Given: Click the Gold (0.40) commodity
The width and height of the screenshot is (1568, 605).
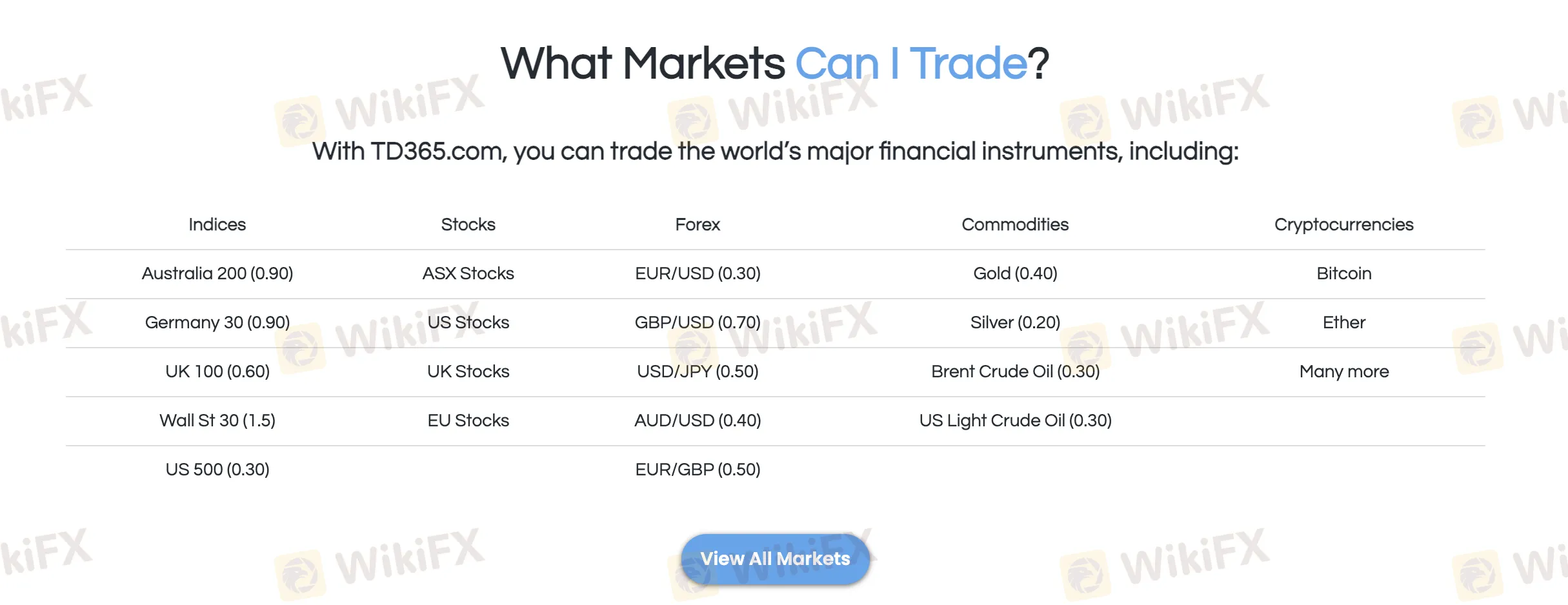Looking at the screenshot, I should click(1014, 273).
